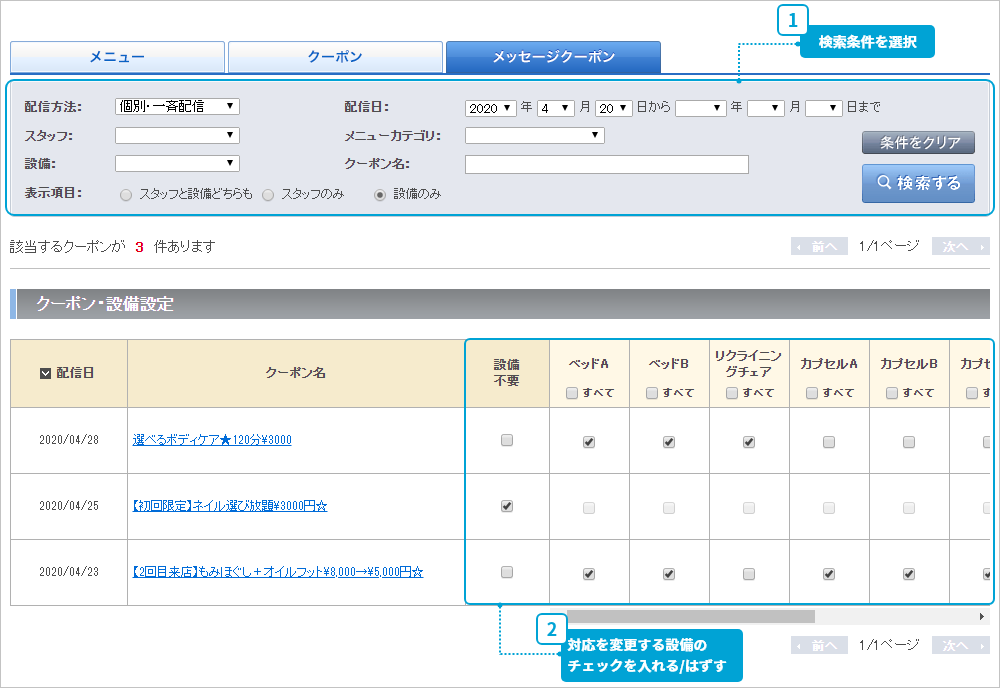Screen dimensions: 1000x688
Task: Open 選べるボディケア★120分¥3000 coupon link
Action: pos(212,440)
